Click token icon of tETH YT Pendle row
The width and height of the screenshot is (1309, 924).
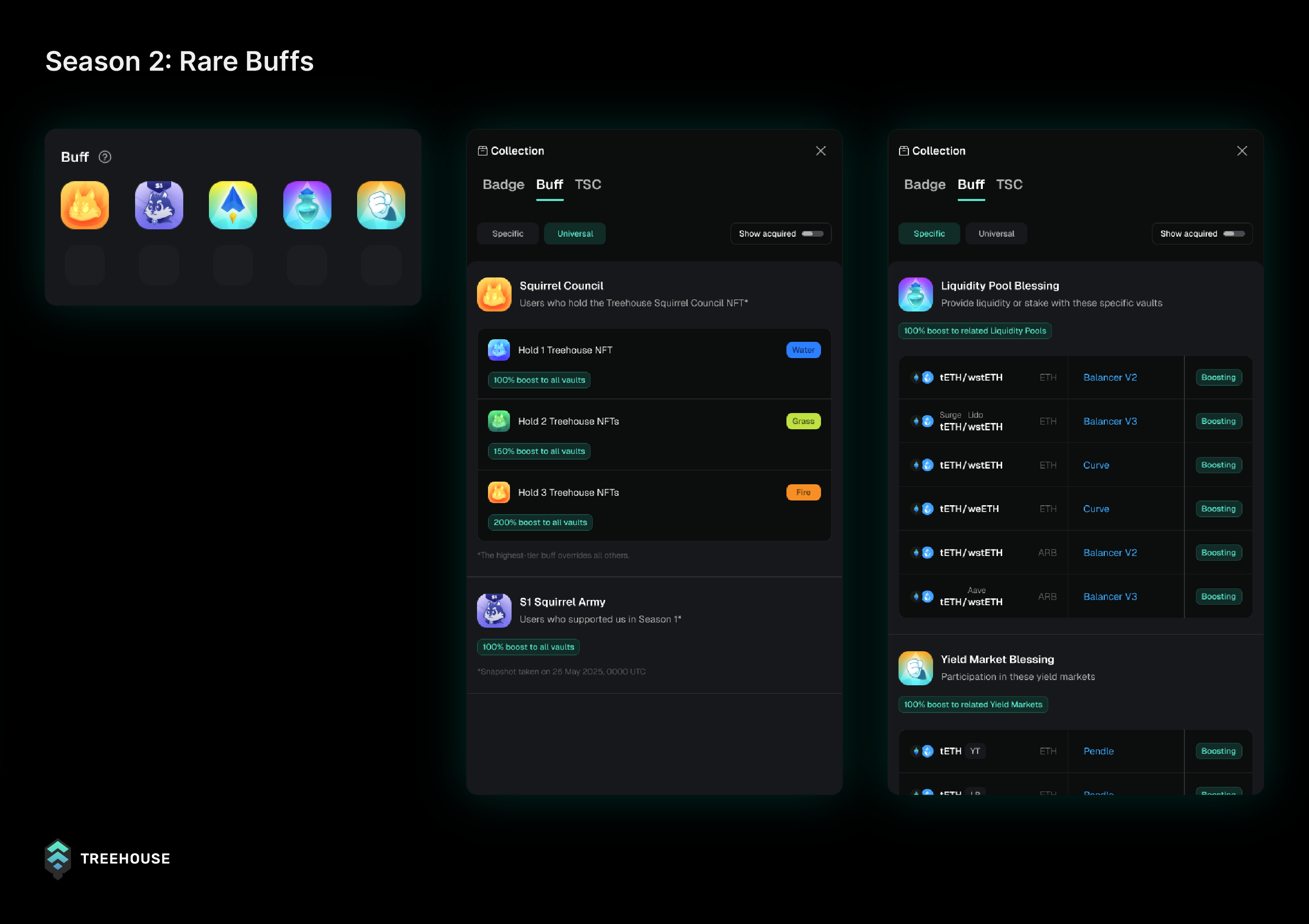[x=923, y=751]
